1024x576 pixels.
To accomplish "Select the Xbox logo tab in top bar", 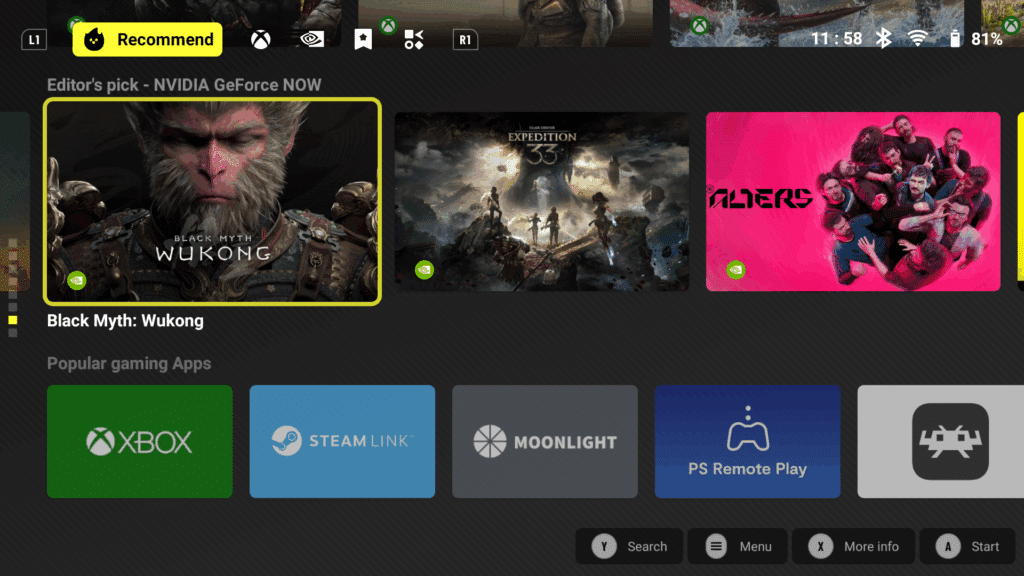I will [x=261, y=40].
